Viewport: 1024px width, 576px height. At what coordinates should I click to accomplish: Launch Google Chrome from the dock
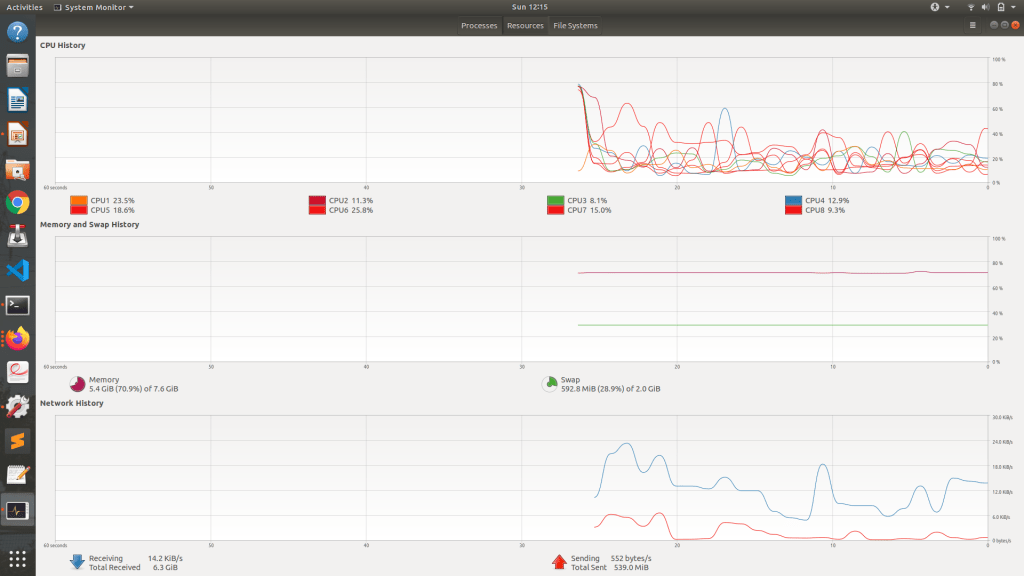coord(18,203)
